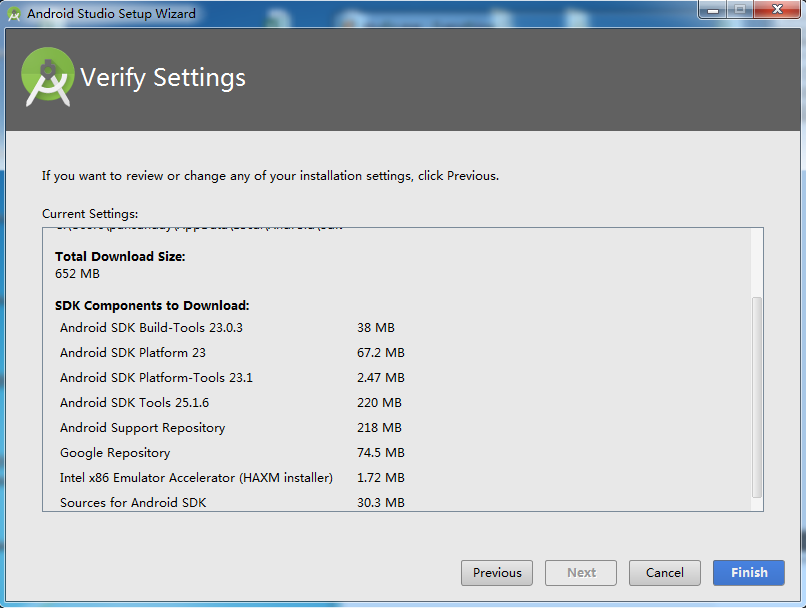Click the "SDK Components to Download:" heading
Viewport: 806px width, 608px height.
pos(152,306)
